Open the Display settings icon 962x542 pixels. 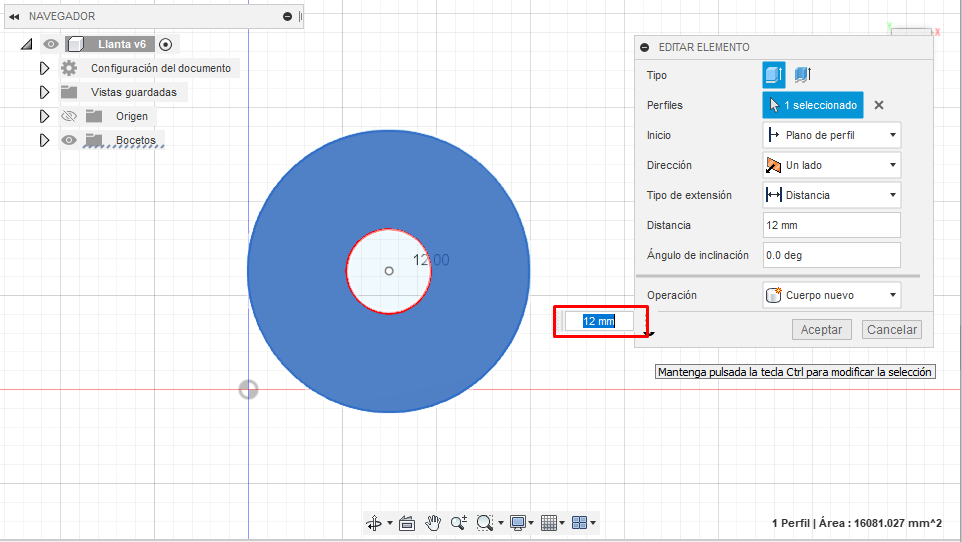click(x=518, y=523)
